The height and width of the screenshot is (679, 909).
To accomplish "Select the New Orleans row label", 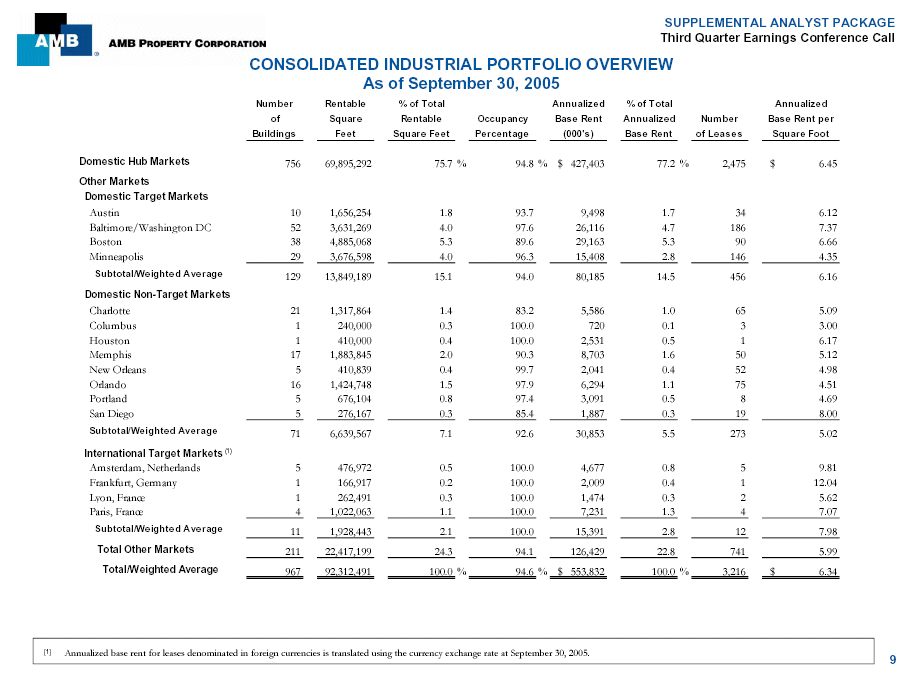I will click(117, 369).
